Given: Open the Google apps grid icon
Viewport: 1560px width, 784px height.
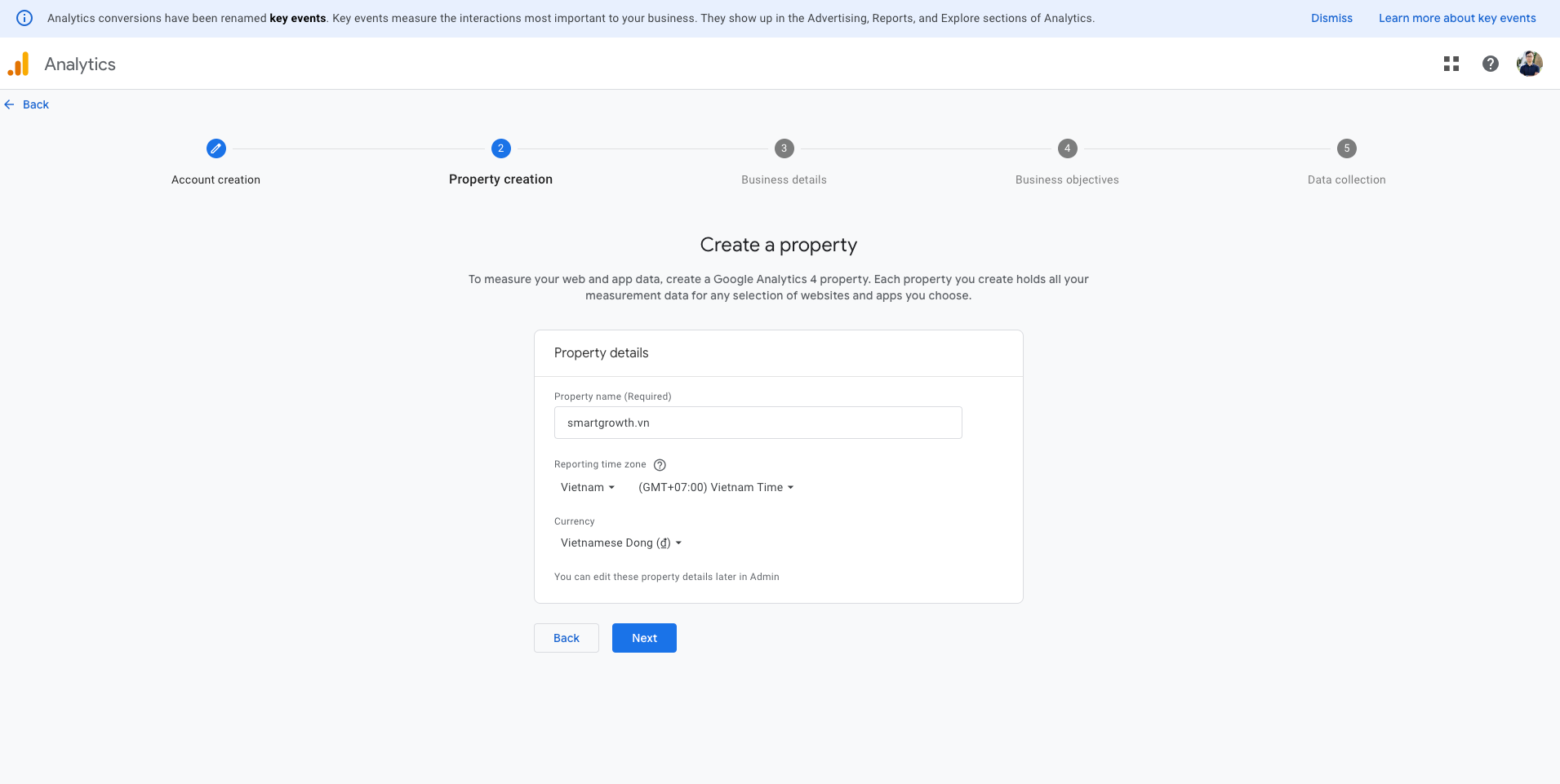Looking at the screenshot, I should [x=1451, y=64].
